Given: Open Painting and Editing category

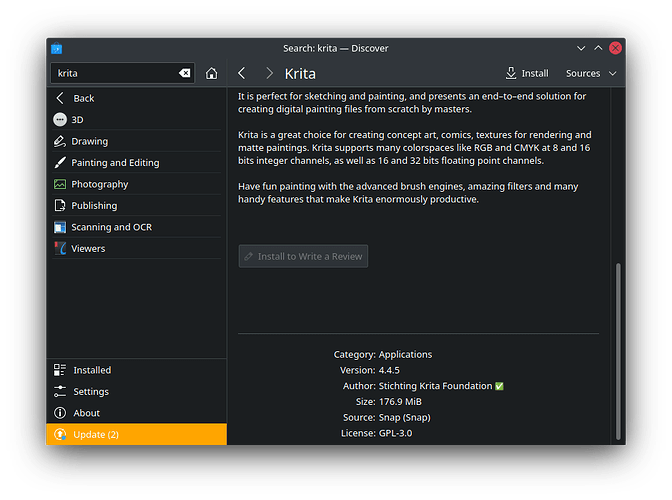Looking at the screenshot, I should coord(137,162).
